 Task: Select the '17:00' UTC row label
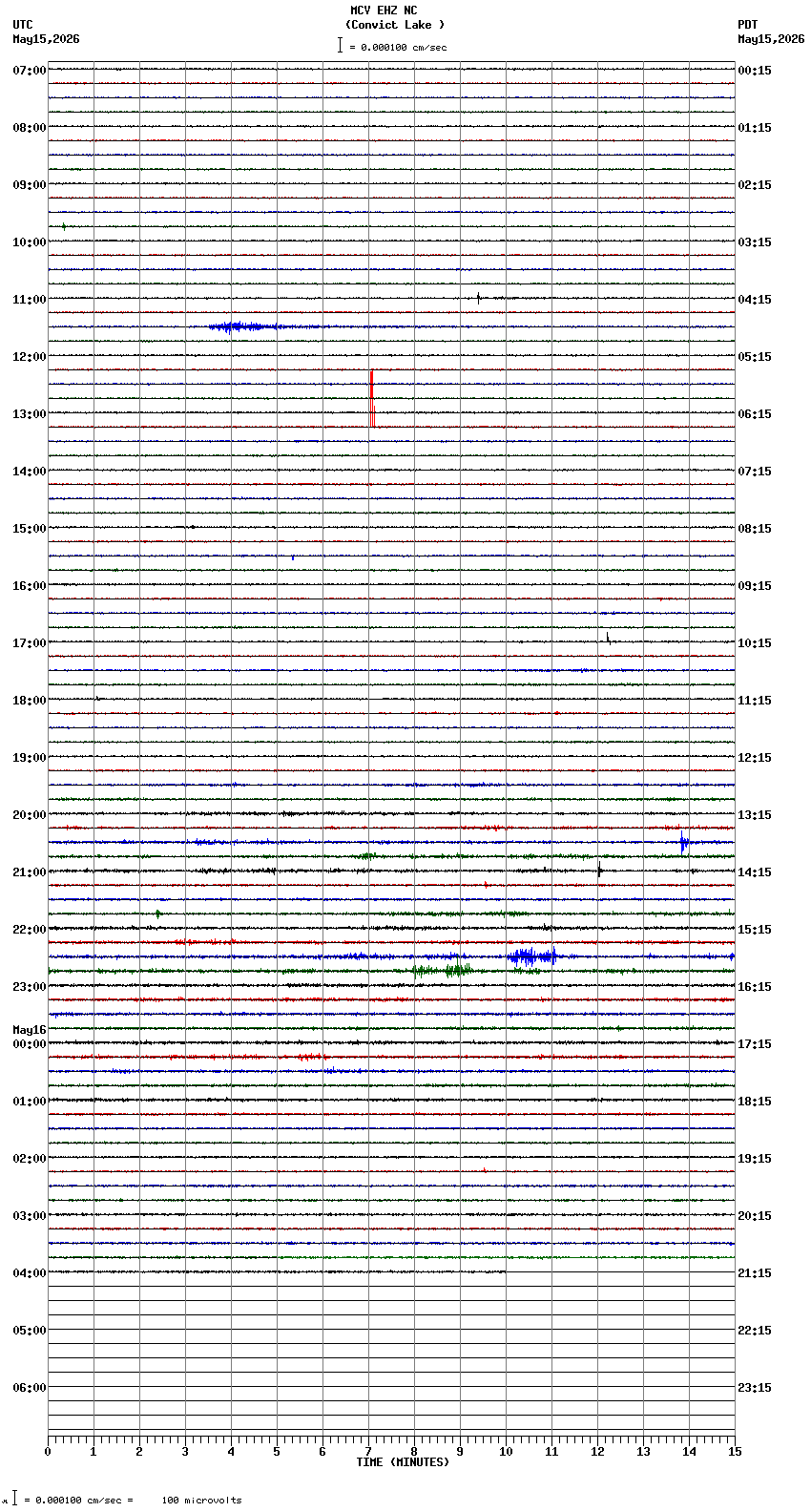[x=30, y=643]
